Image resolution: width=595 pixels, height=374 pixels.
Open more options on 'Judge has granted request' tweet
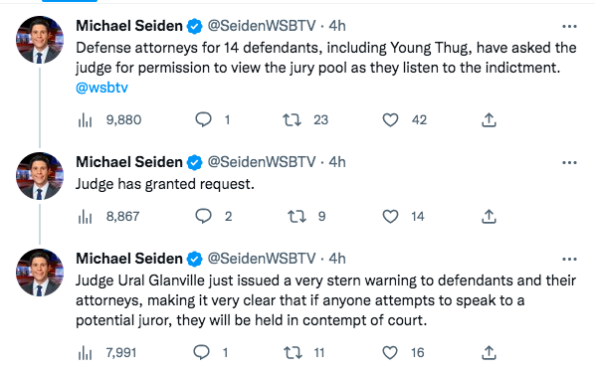click(569, 162)
